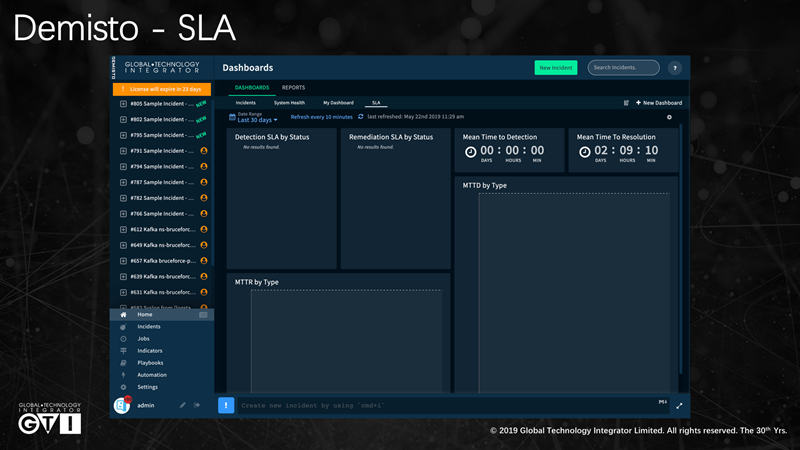
Task: Click the dashboard vertical scrollbar
Action: pyautogui.click(x=681, y=249)
